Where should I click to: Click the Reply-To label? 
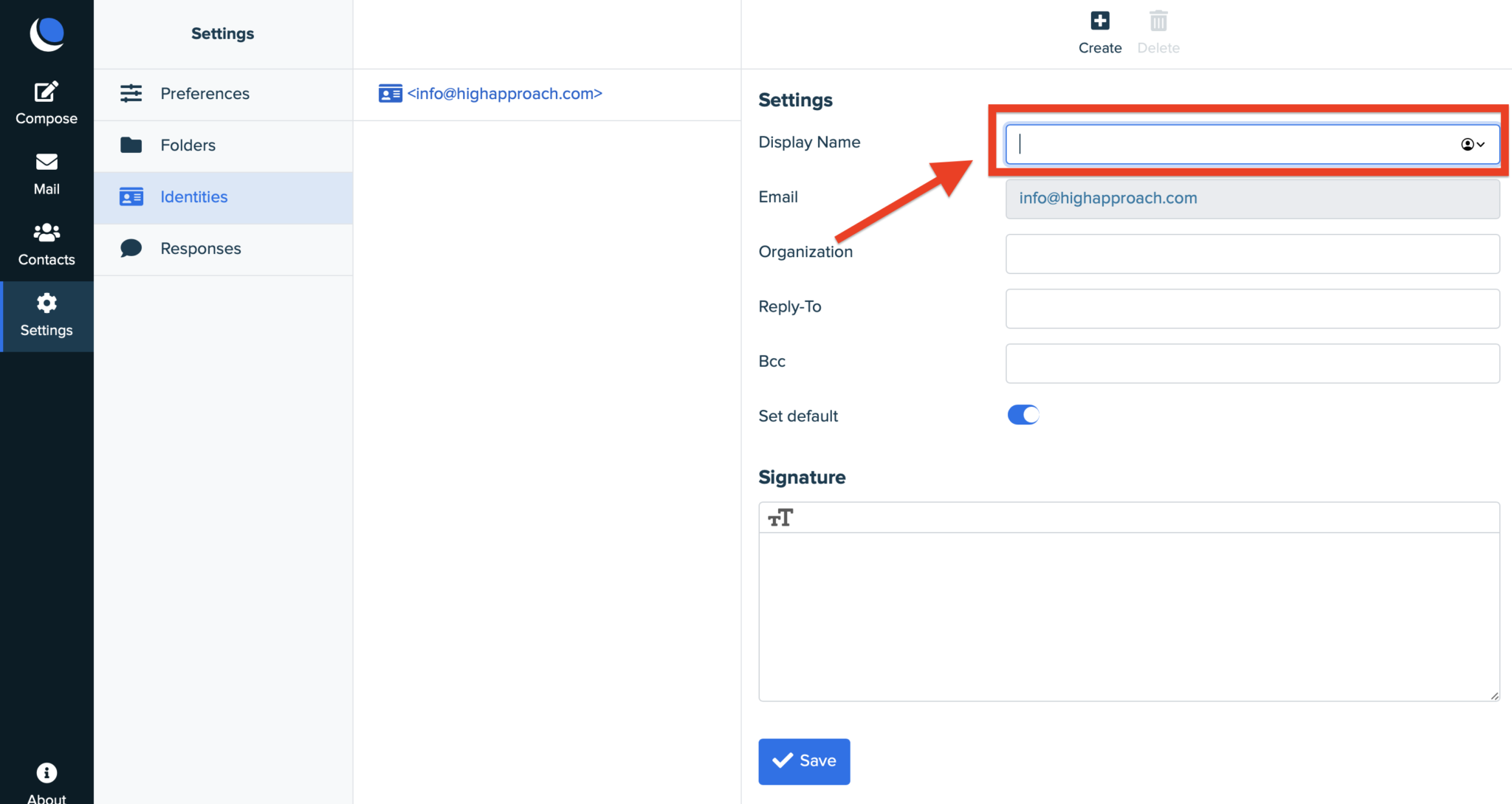790,306
